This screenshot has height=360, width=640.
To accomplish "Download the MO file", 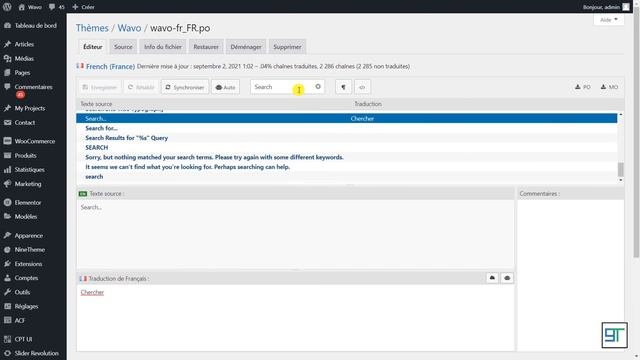I will (609, 87).
